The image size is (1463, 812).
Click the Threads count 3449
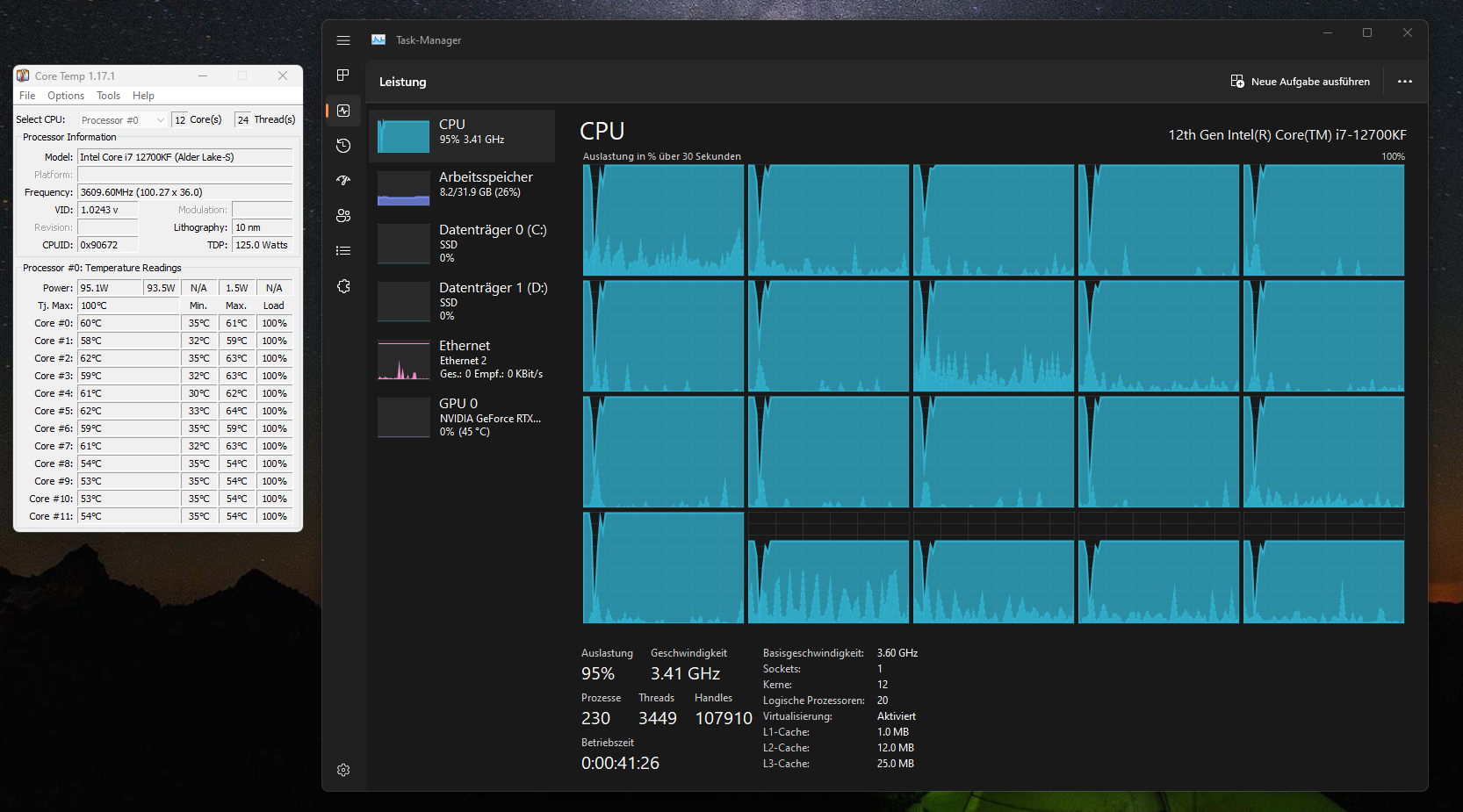(x=658, y=719)
